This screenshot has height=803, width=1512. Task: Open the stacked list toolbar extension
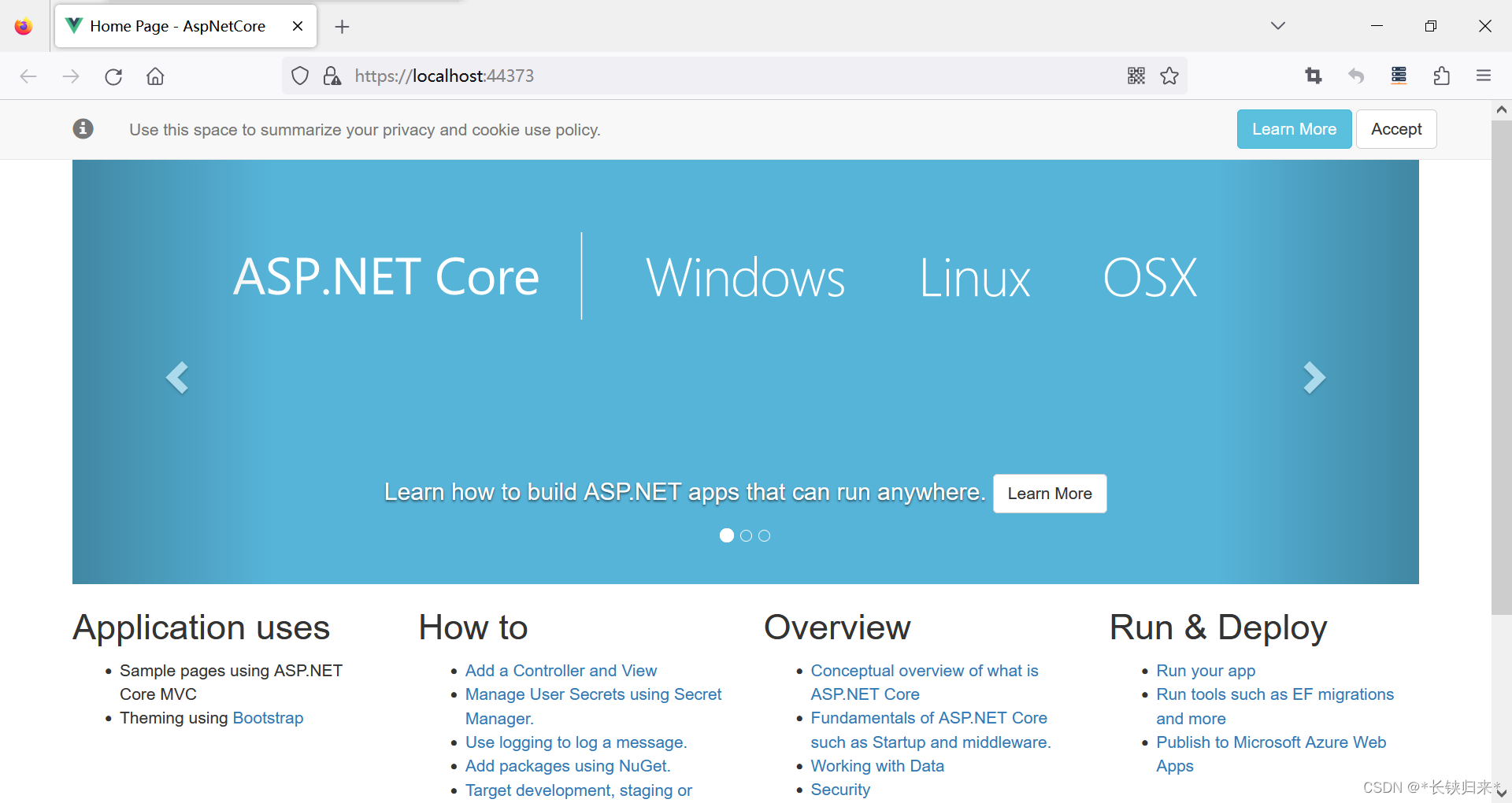click(x=1399, y=76)
